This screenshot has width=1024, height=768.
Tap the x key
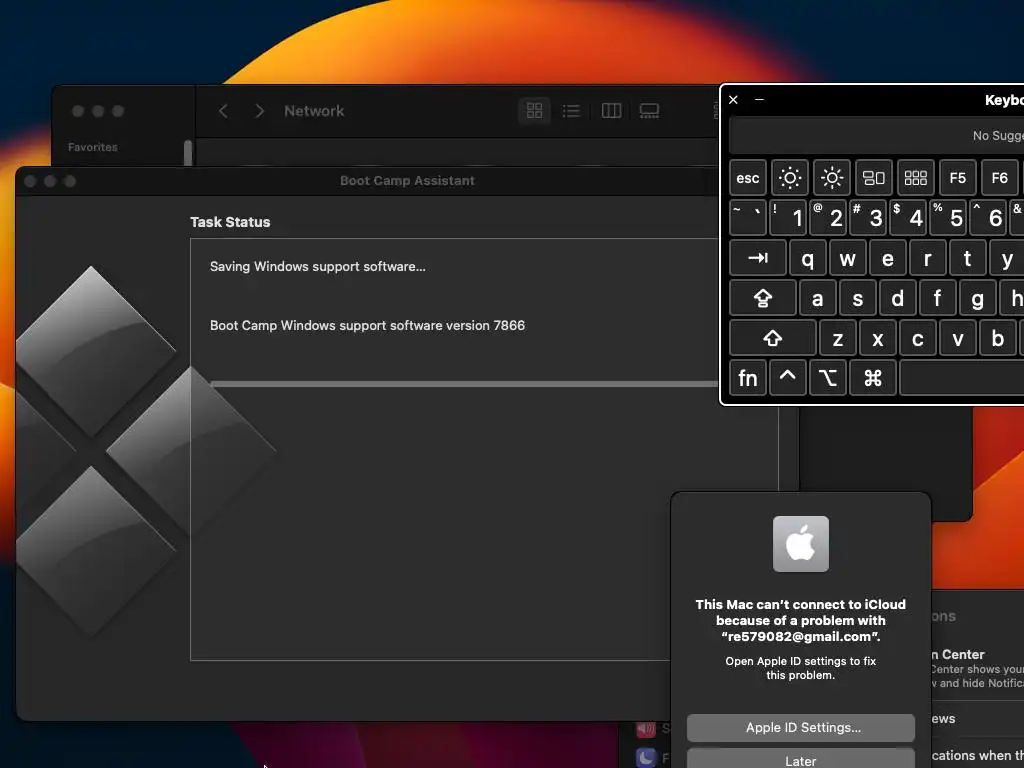coord(878,338)
